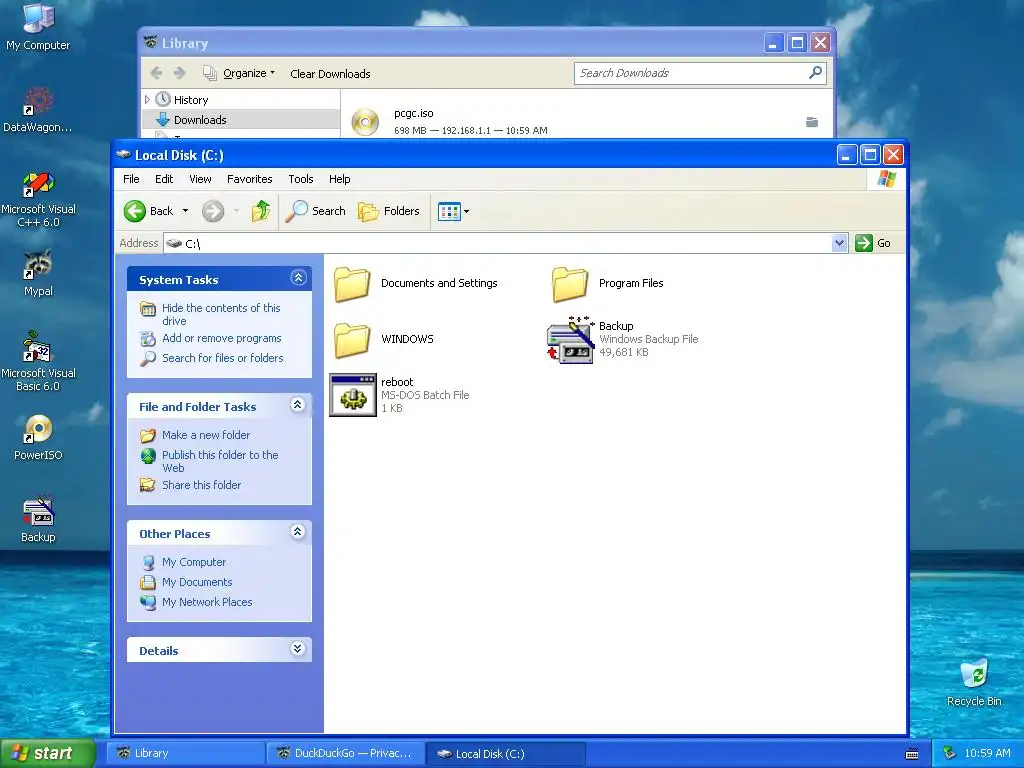Select Downloads in the Library sidebar
Image resolution: width=1024 pixels, height=768 pixels.
(x=241, y=120)
